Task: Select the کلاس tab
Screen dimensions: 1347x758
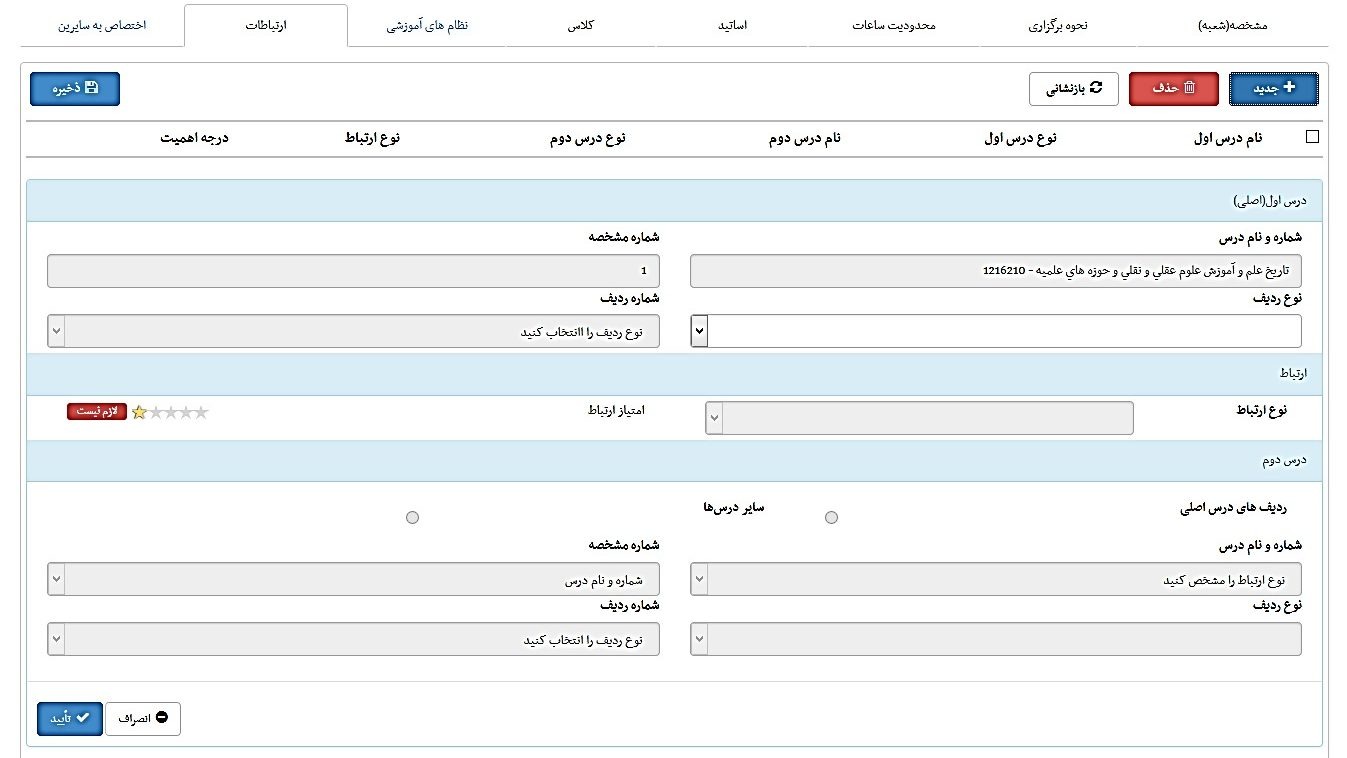Action: tap(581, 26)
